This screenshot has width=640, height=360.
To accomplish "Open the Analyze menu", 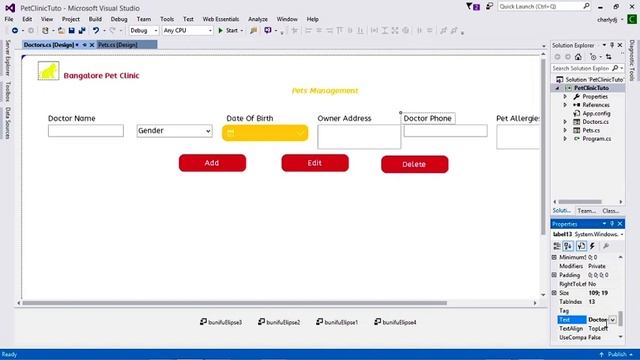I will tap(258, 19).
